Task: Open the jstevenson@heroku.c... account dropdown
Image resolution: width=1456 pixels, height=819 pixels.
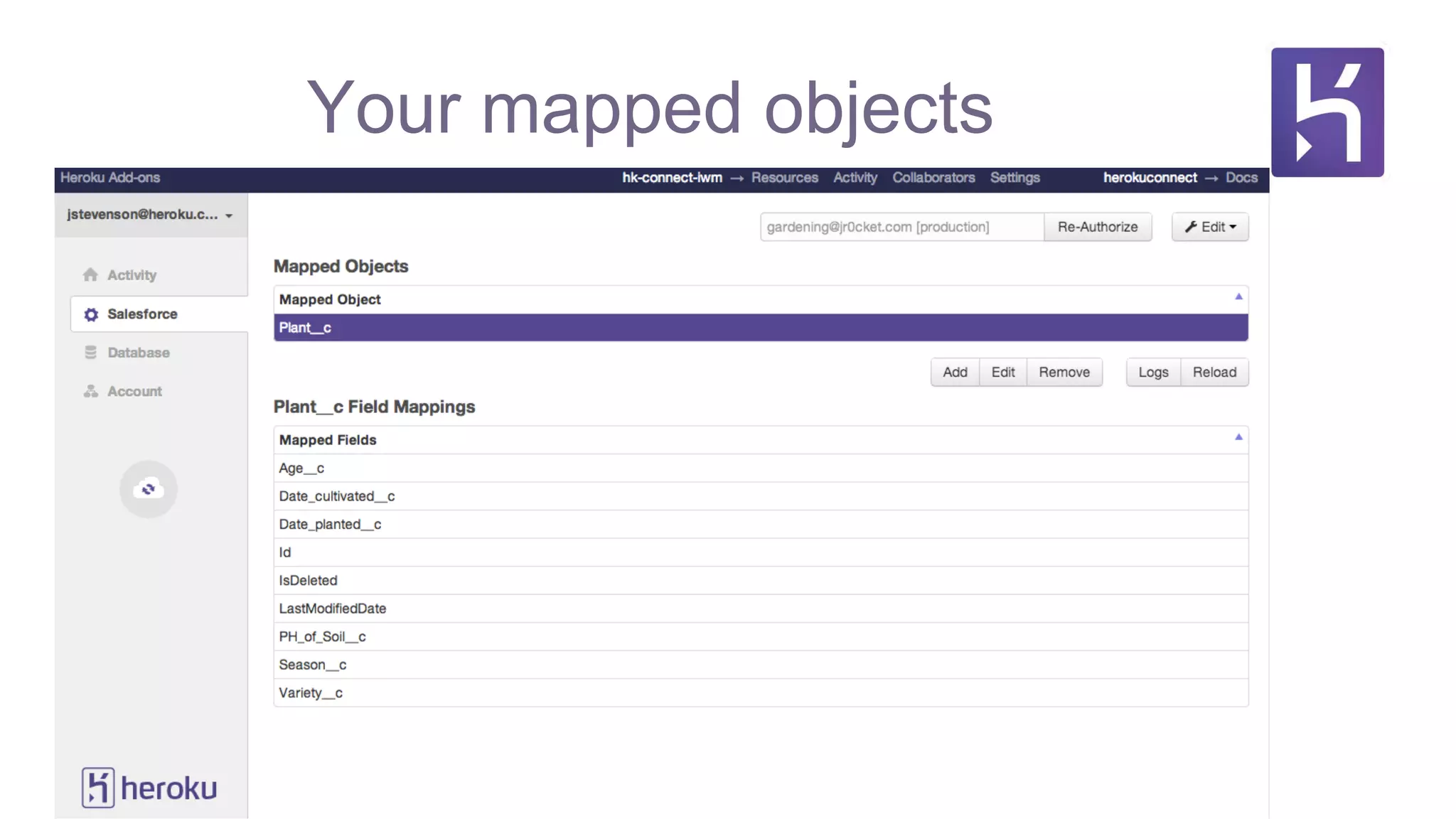Action: point(151,215)
